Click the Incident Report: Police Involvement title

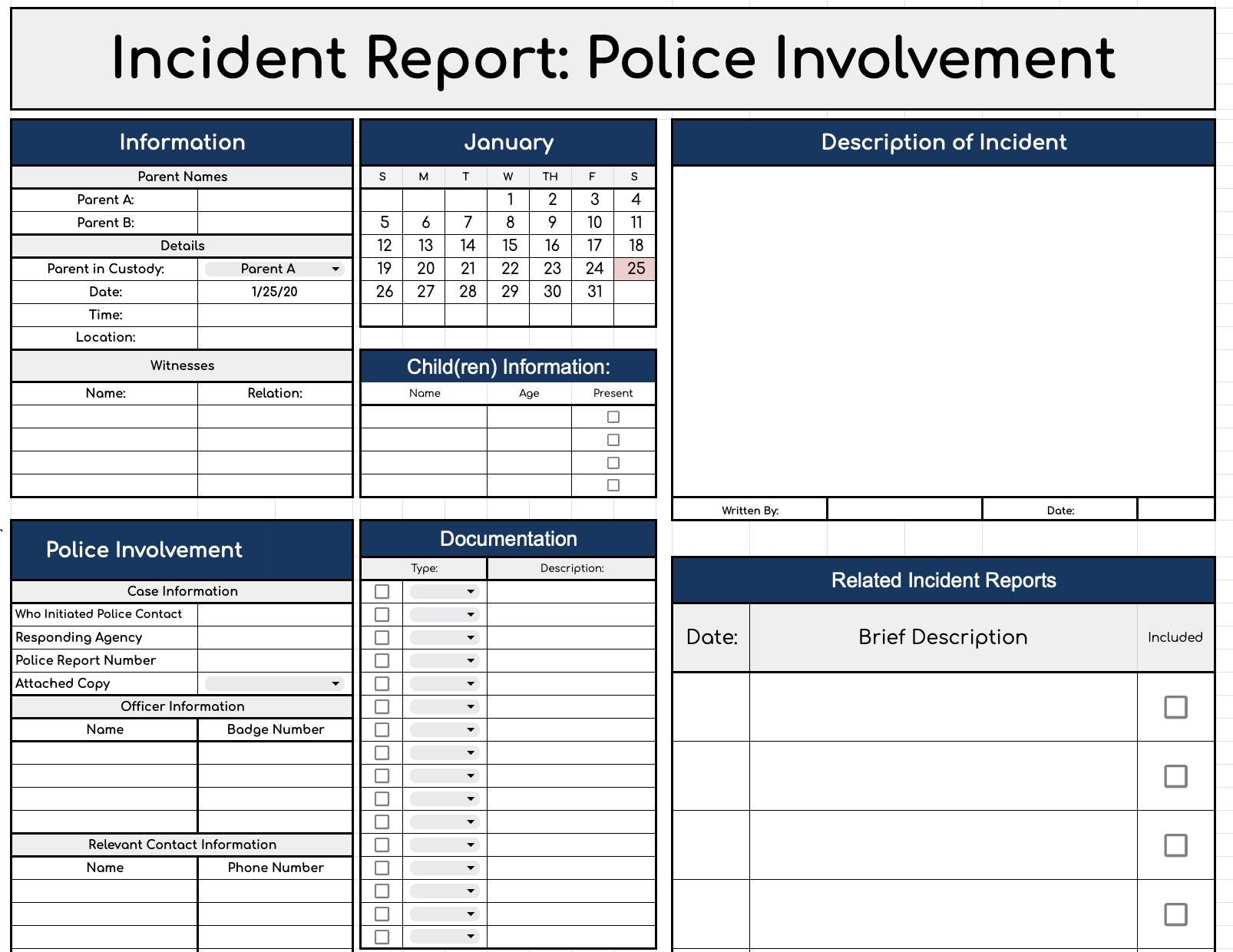613,58
